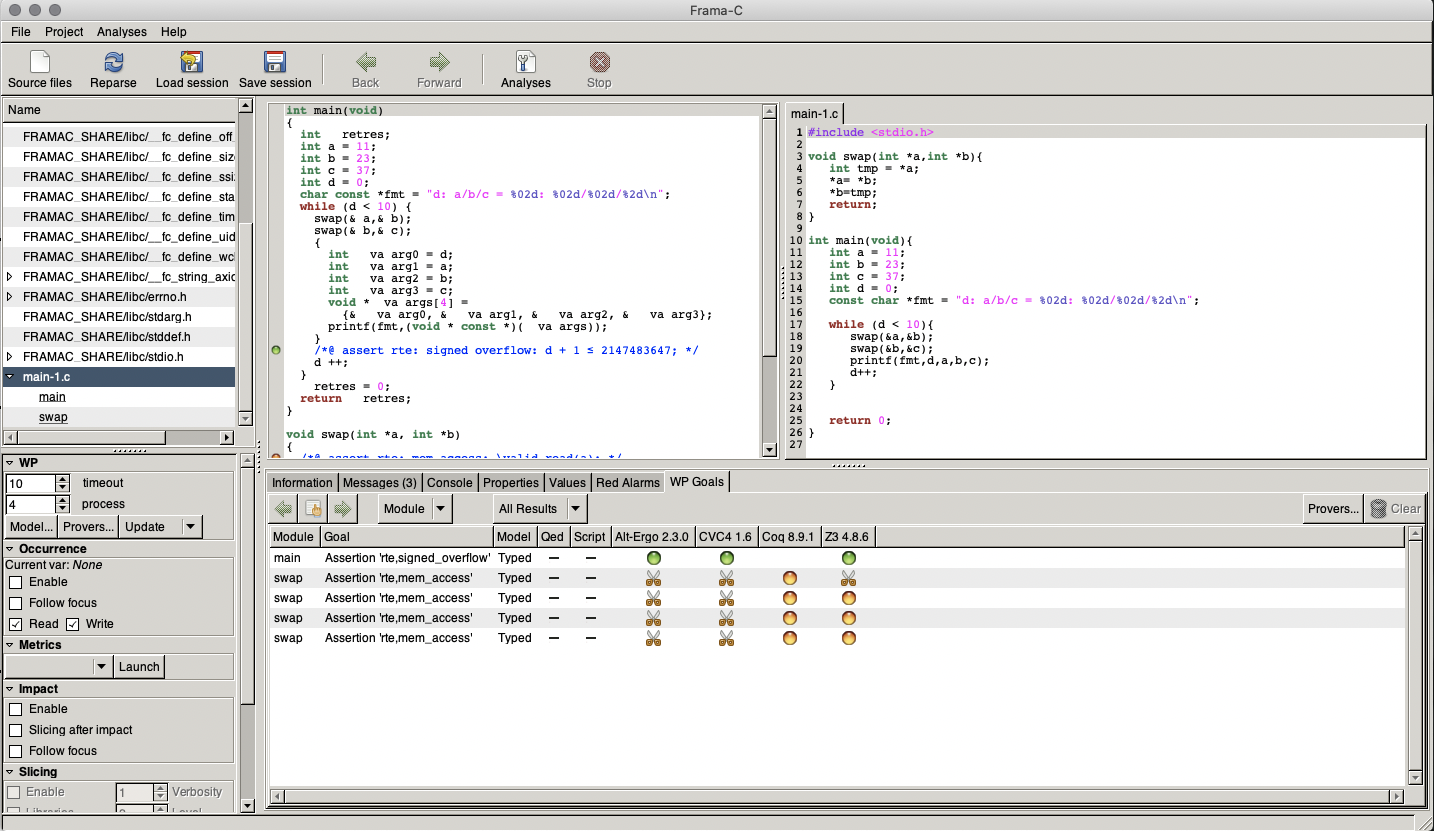Image resolution: width=1434 pixels, height=831 pixels.
Task: Click CVC4 scissors result in last swap row
Action: 727,638
